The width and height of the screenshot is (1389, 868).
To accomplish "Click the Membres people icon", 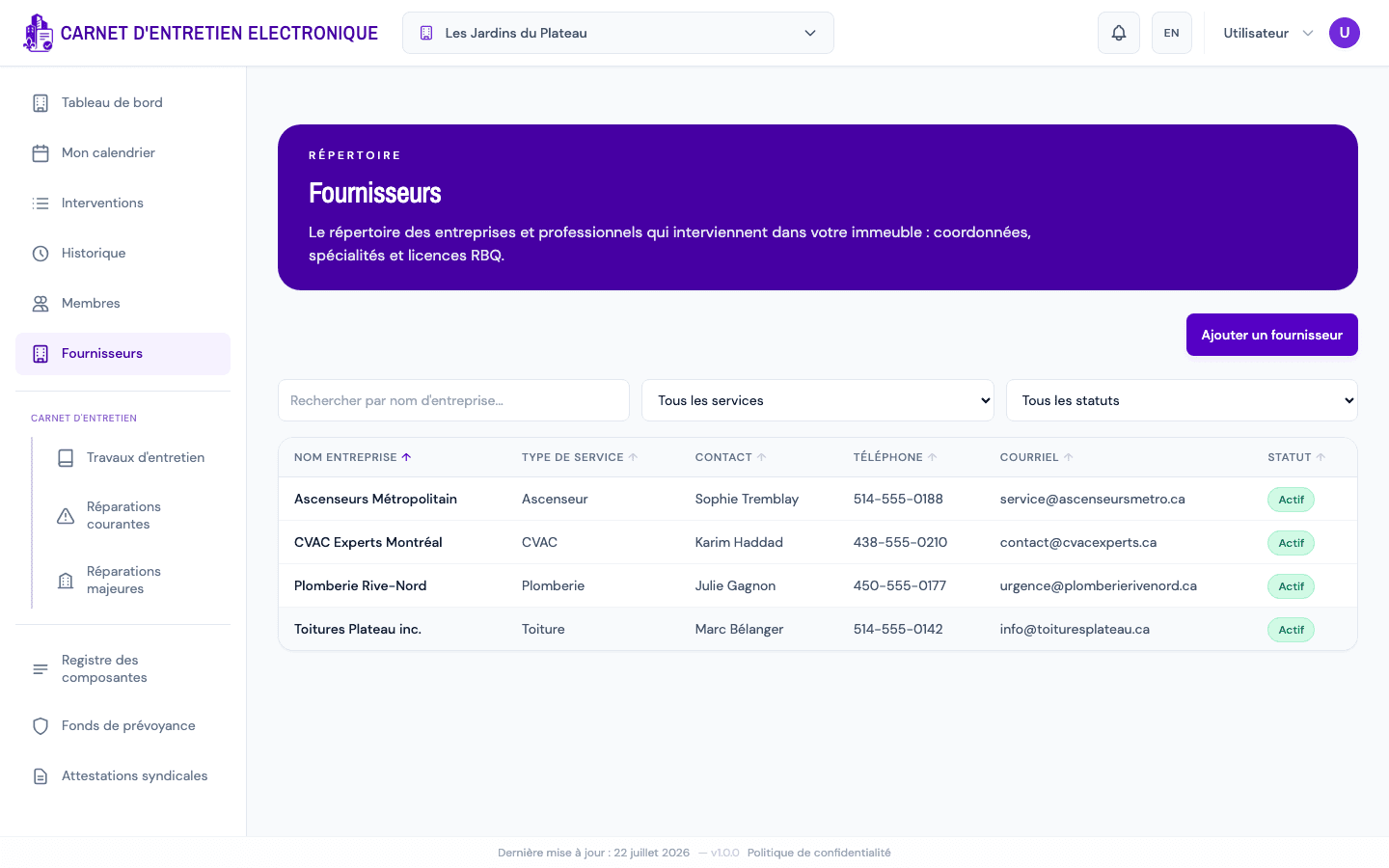I will pos(41,304).
